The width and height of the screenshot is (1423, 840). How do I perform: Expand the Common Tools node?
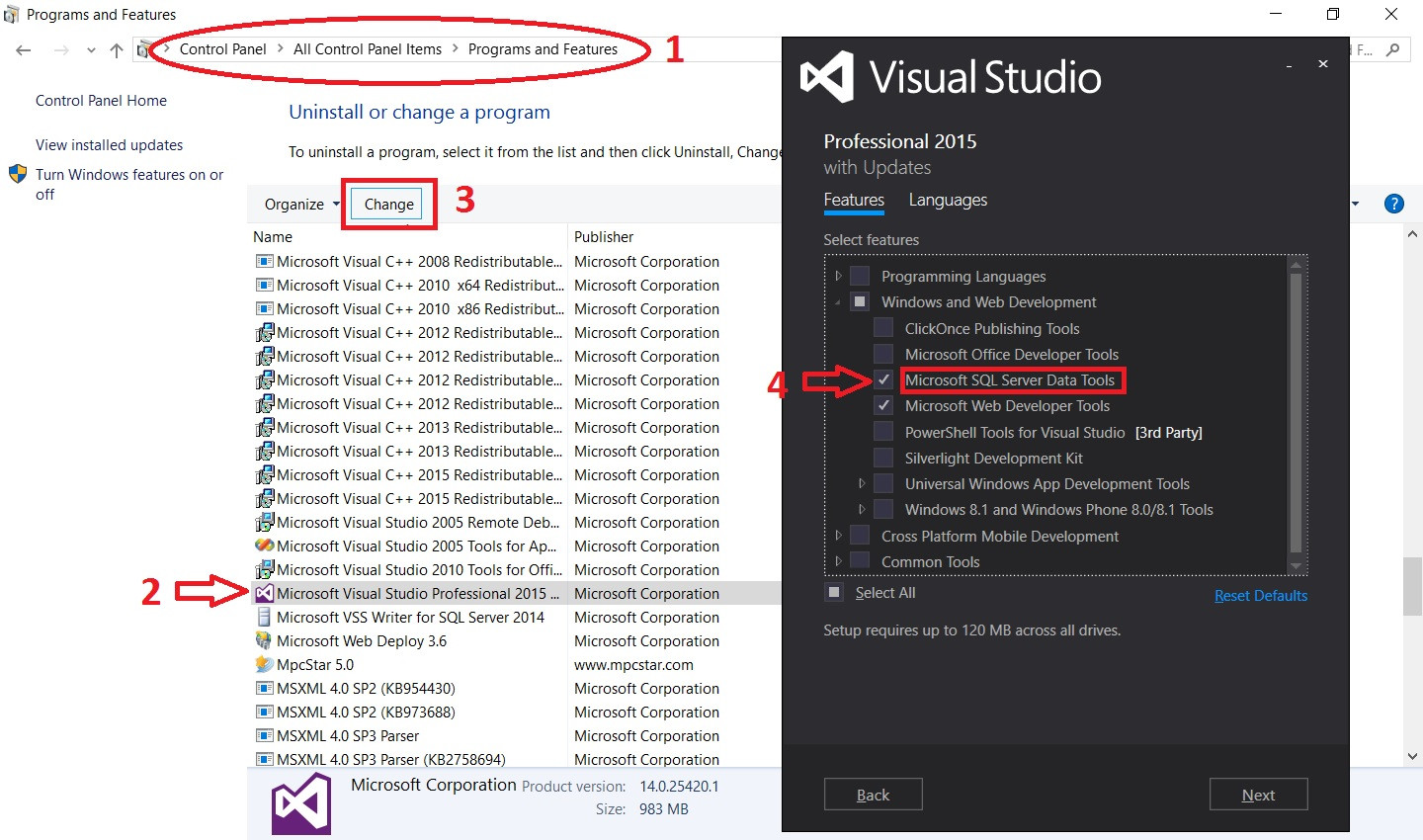click(838, 561)
